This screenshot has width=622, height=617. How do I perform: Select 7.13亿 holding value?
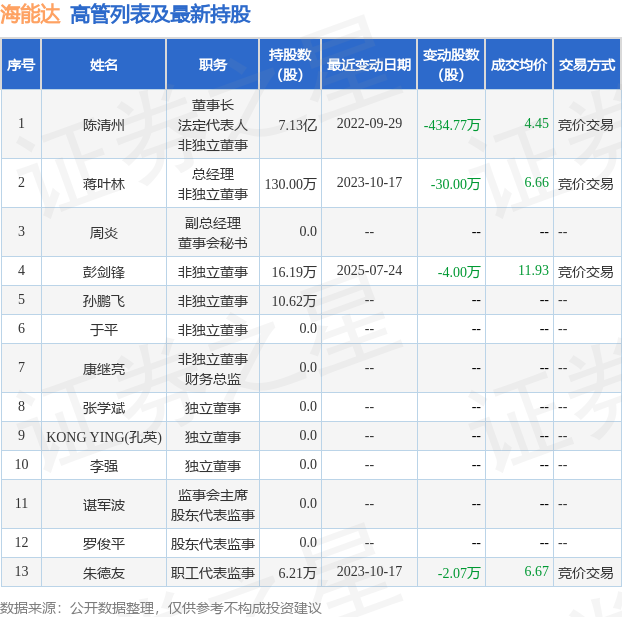[x=298, y=125]
